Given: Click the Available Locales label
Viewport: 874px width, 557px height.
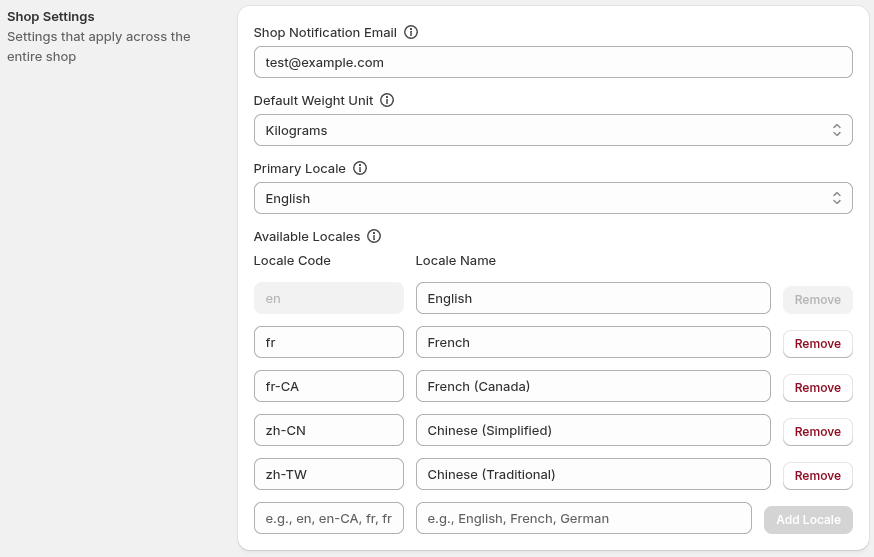Looking at the screenshot, I should click(x=307, y=237).
